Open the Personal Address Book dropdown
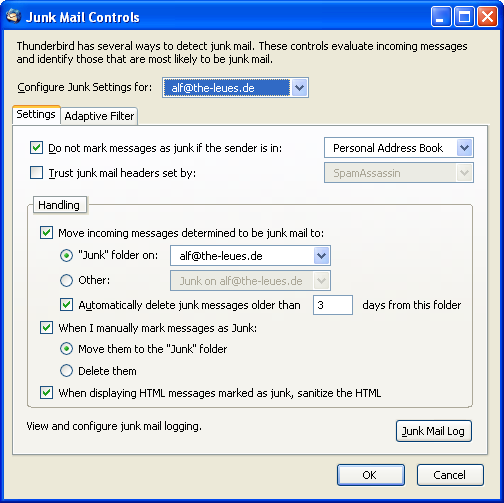 [x=399, y=148]
